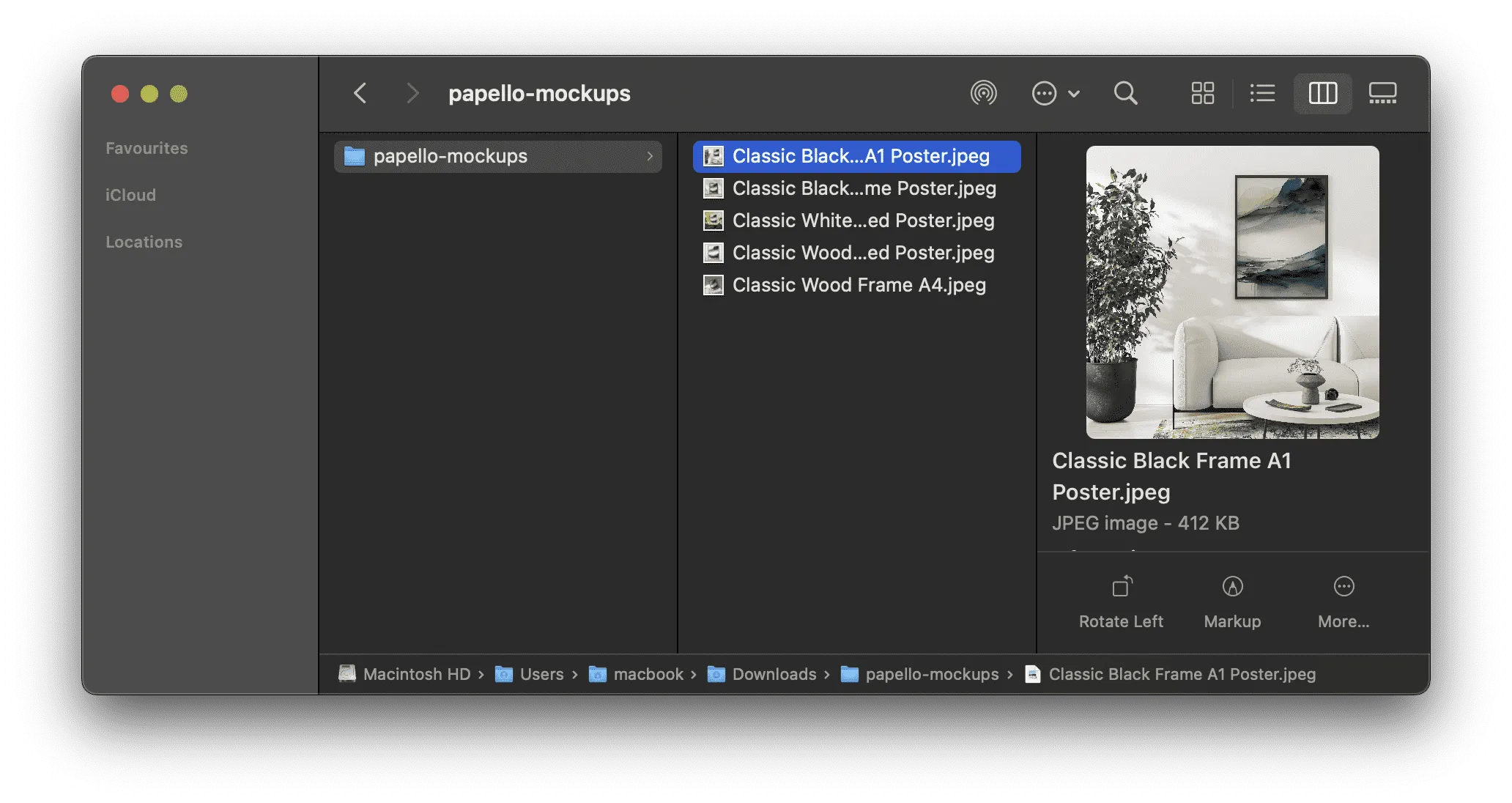The height and width of the screenshot is (803, 1512).
Task: Click the Search icon in toolbar
Action: point(1126,93)
